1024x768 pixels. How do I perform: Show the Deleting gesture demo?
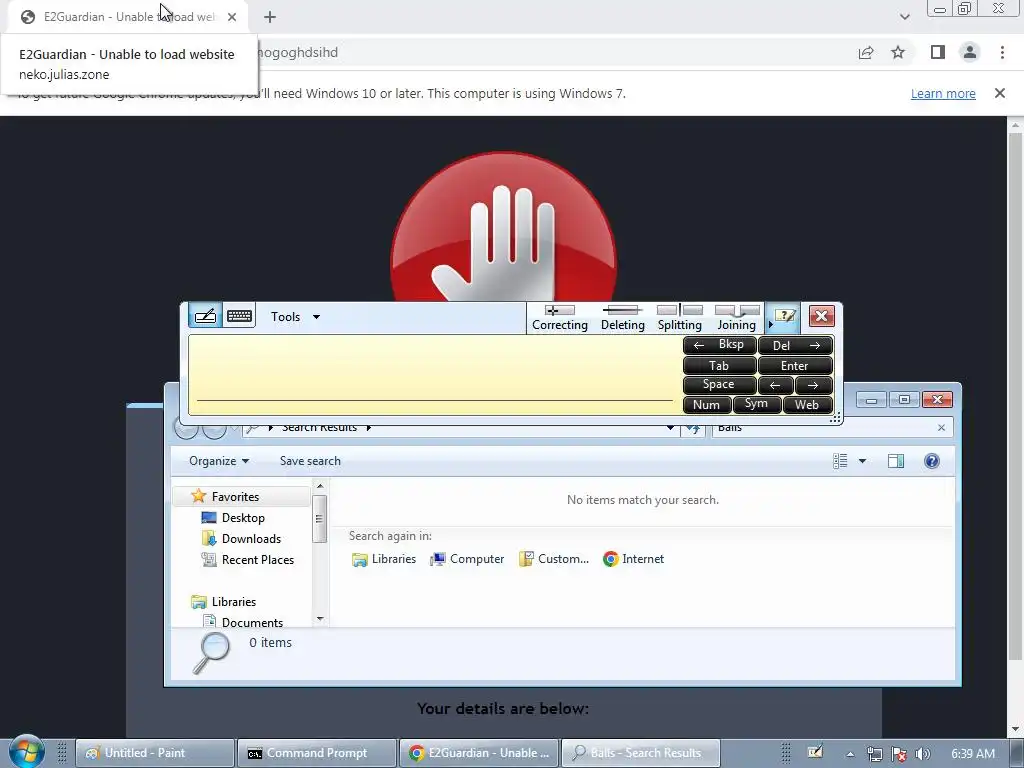click(x=622, y=318)
